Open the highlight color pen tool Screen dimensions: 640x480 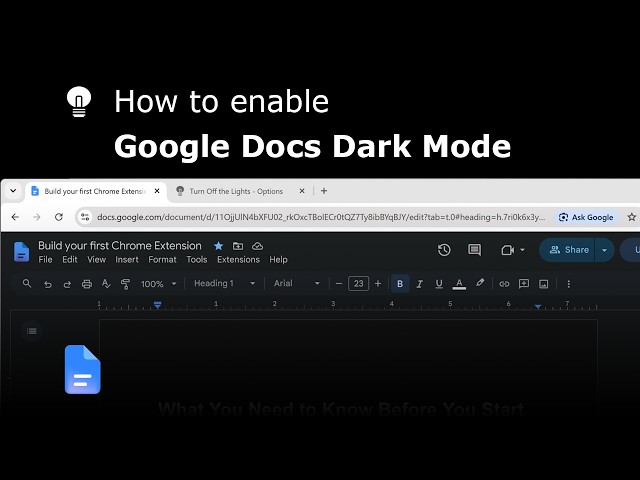click(x=480, y=283)
